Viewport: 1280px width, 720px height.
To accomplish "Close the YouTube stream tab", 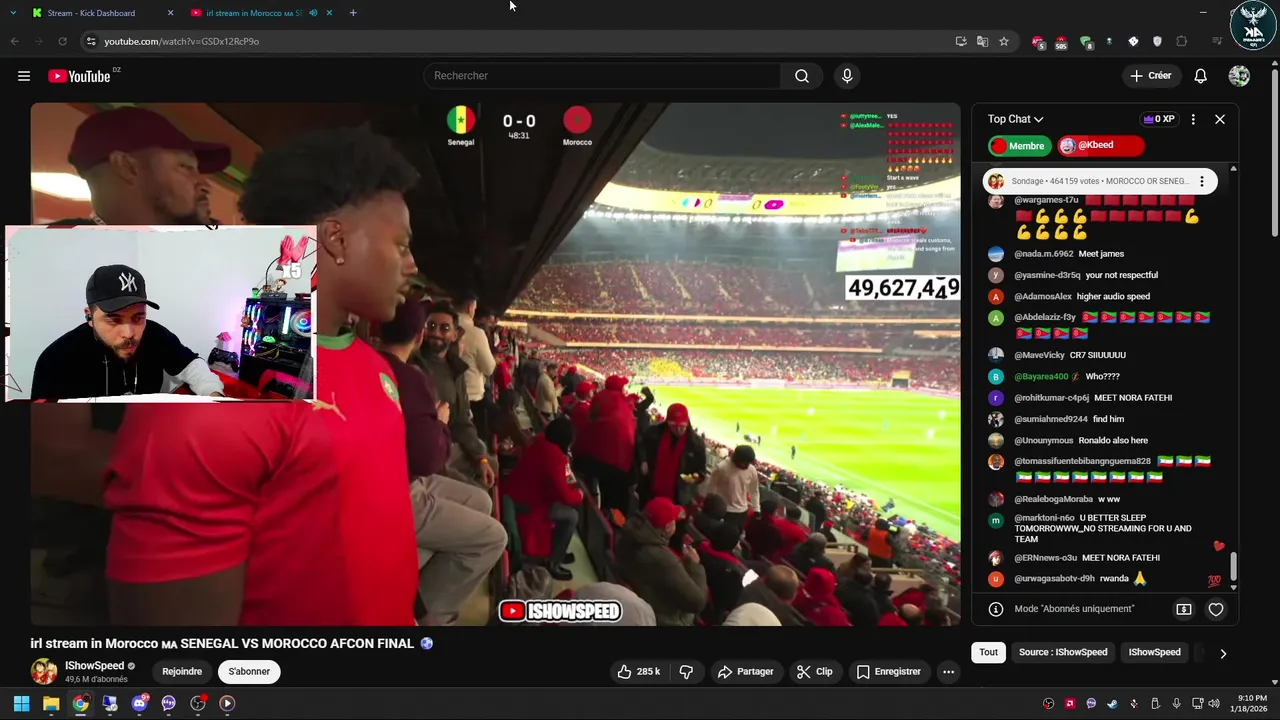I will click(x=329, y=13).
